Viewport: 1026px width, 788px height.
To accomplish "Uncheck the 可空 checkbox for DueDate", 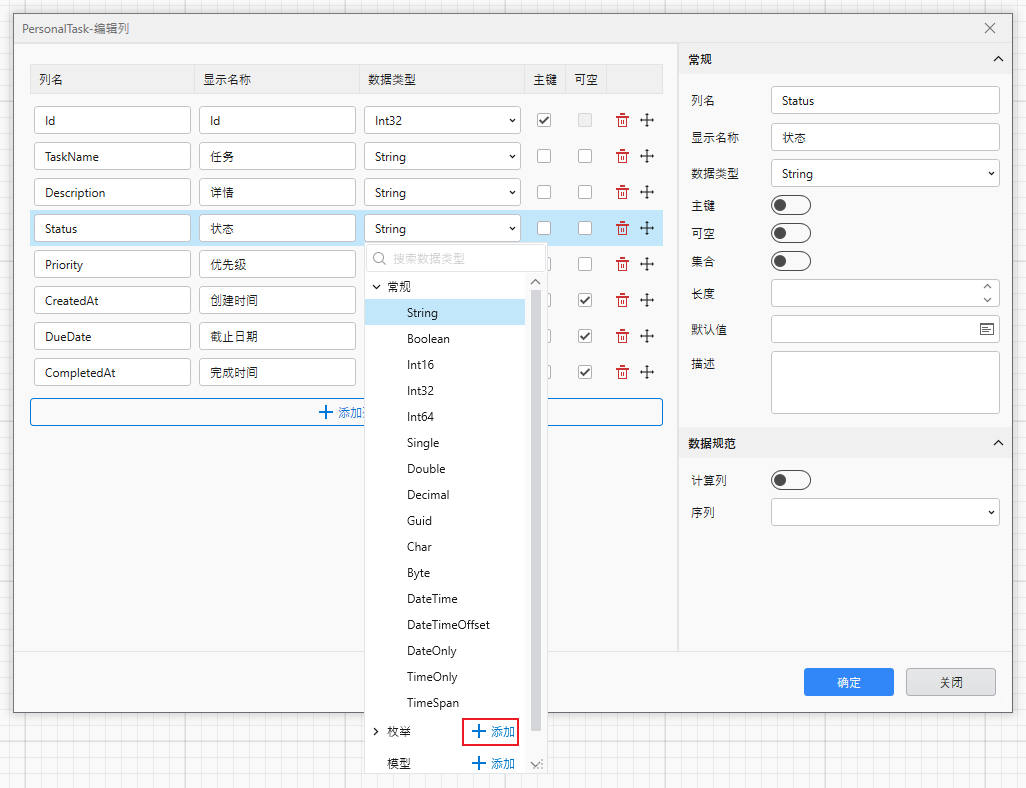I will point(584,336).
